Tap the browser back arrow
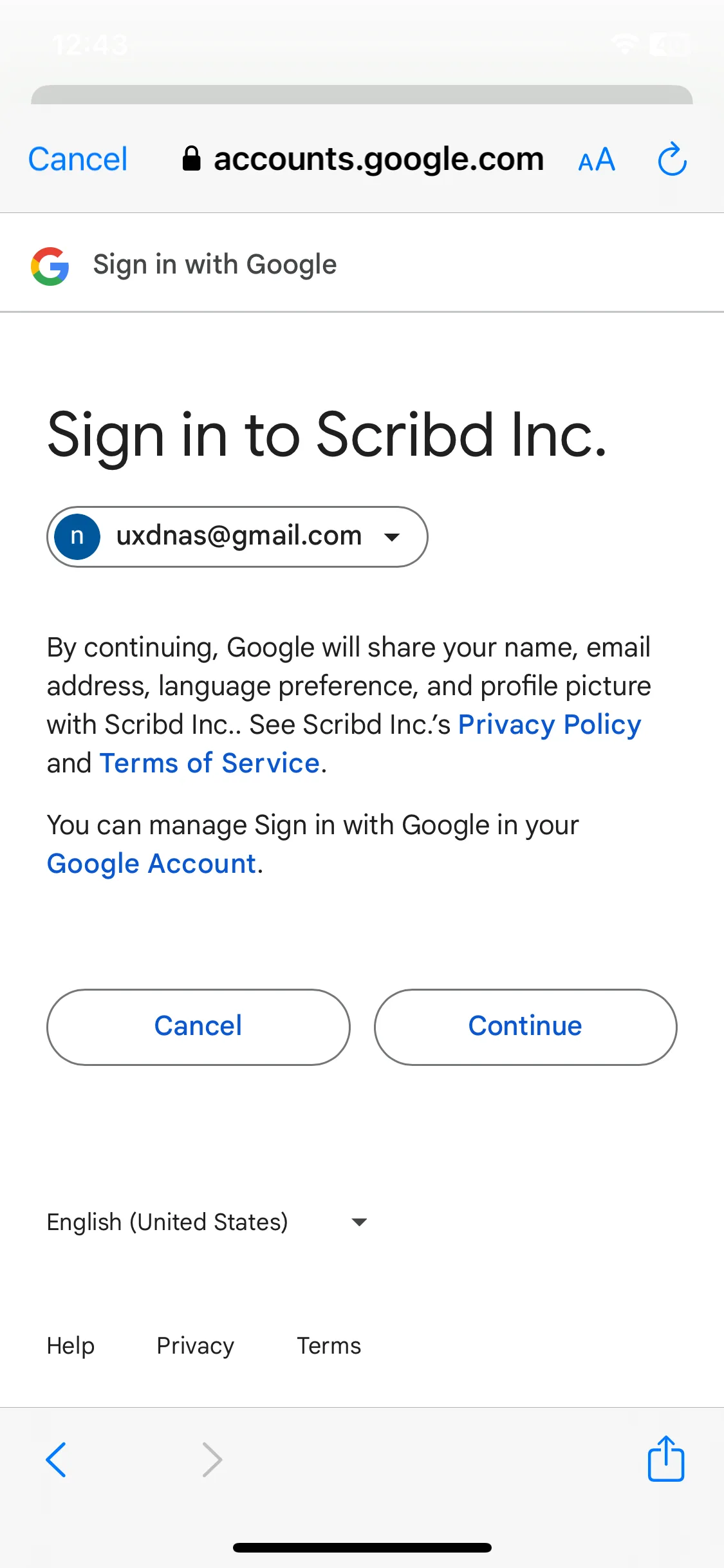 pos(56,1459)
